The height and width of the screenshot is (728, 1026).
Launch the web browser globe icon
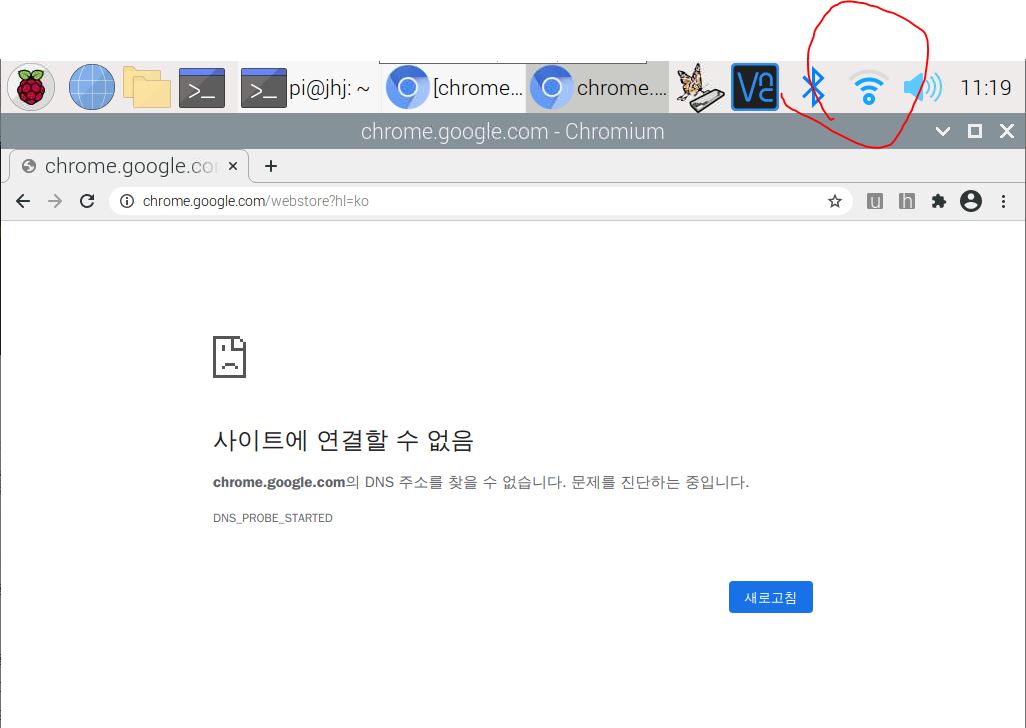coord(91,88)
